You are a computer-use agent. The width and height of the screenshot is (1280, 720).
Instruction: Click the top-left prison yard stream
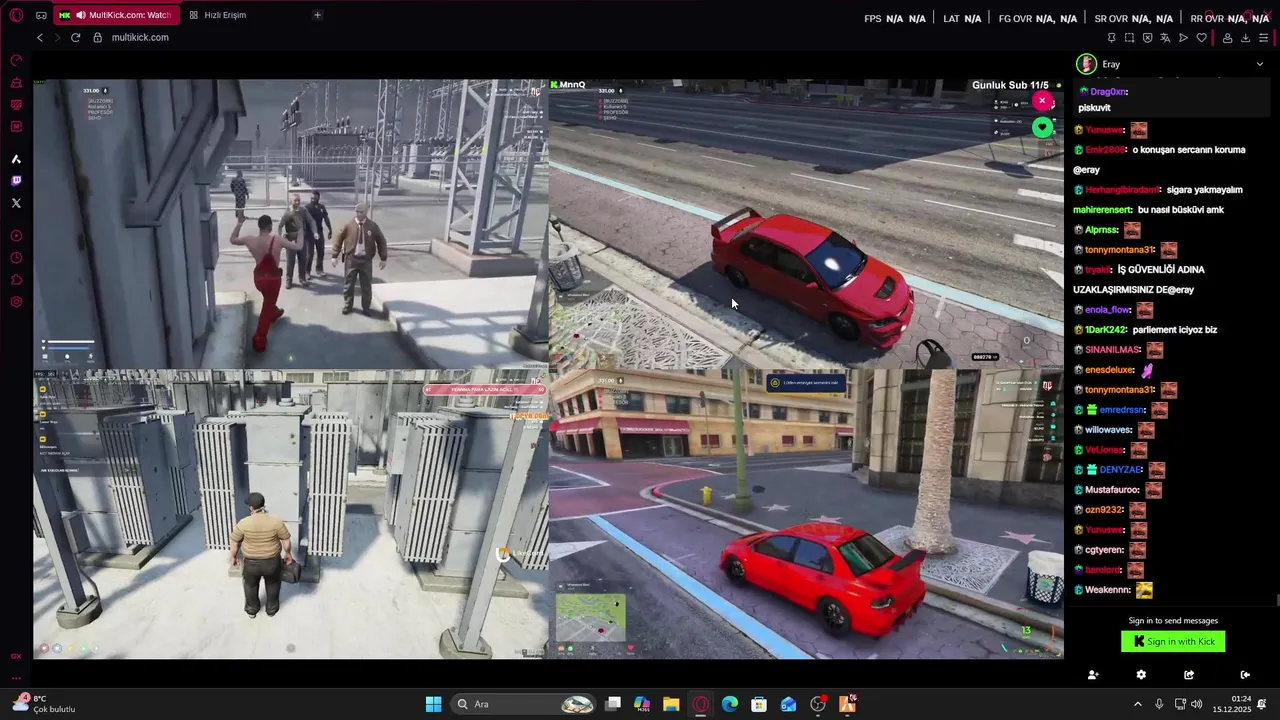click(291, 224)
